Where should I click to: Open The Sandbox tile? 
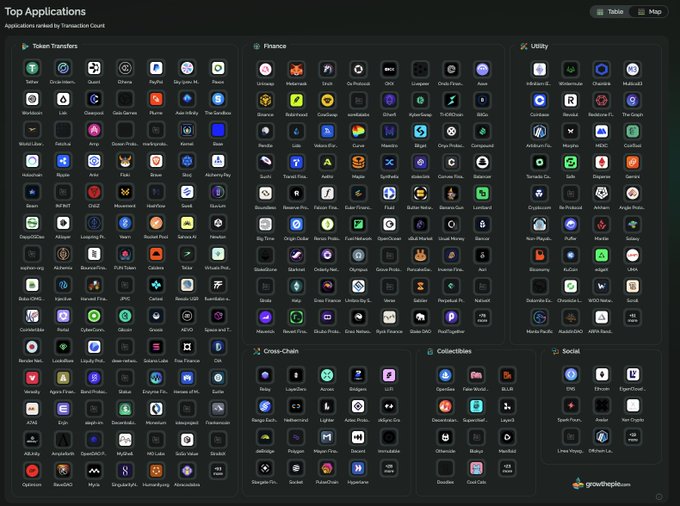[218, 99]
